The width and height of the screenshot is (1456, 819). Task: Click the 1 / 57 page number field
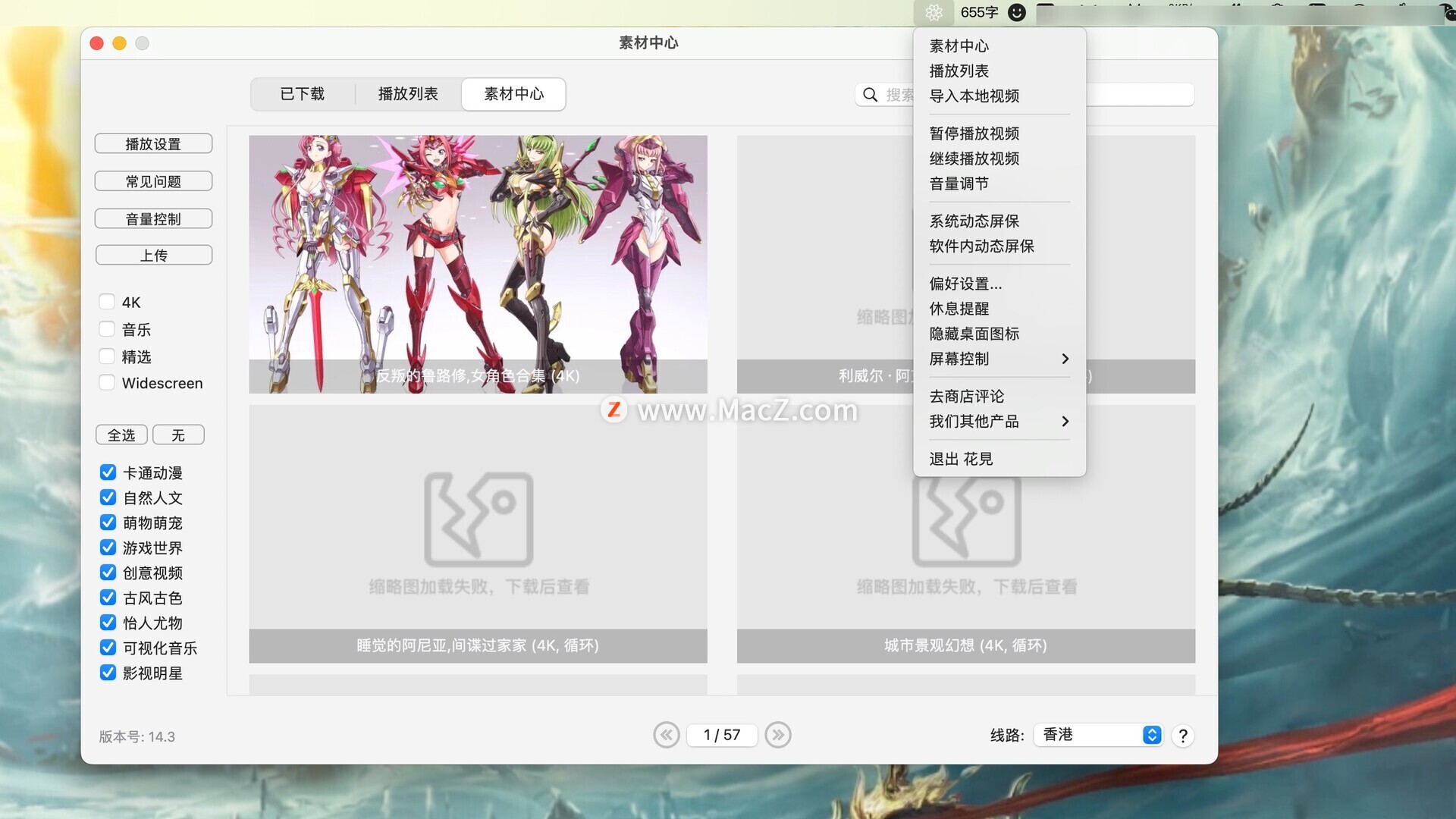pyautogui.click(x=722, y=735)
